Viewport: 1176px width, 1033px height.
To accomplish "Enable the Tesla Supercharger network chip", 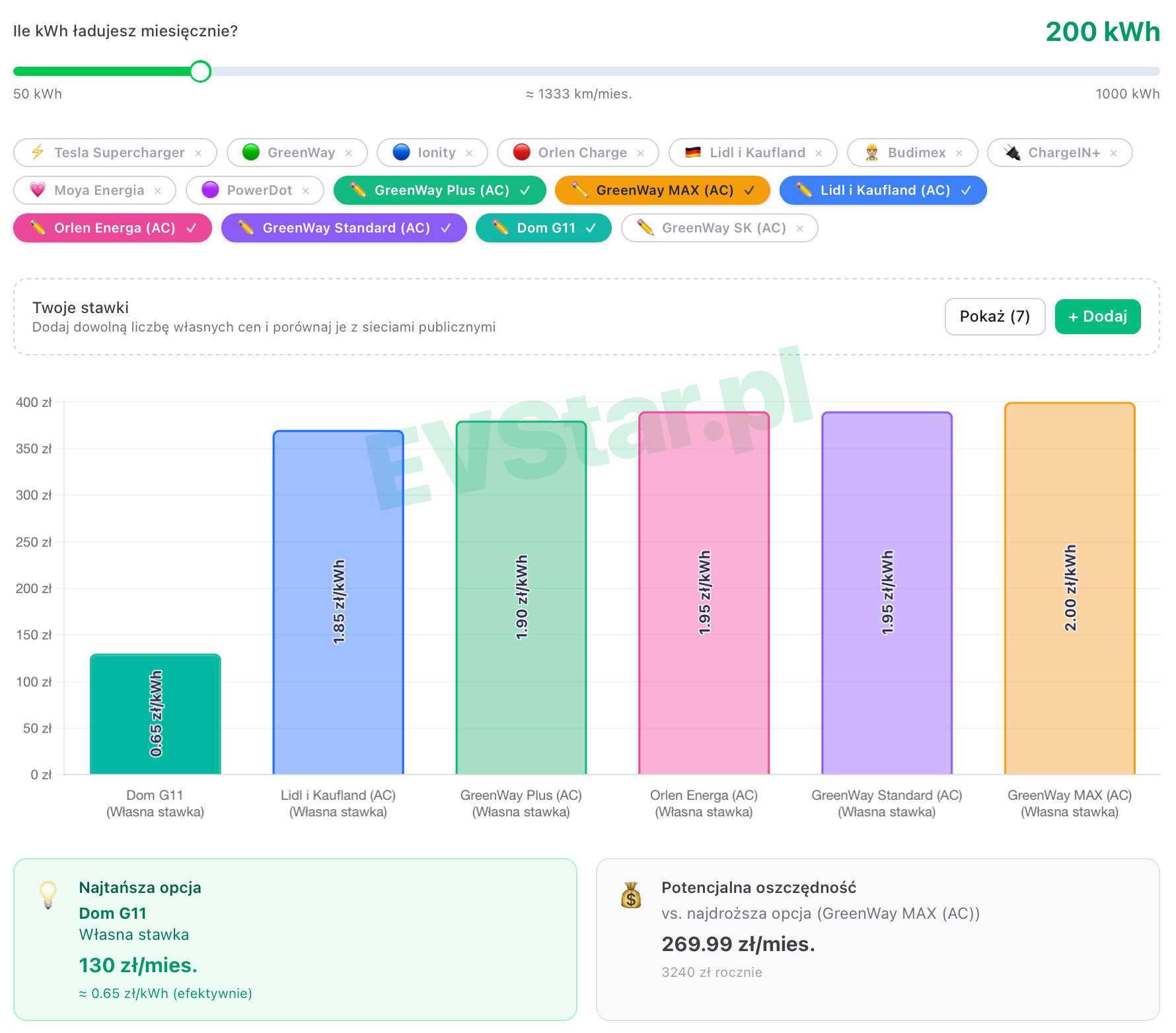I will pyautogui.click(x=115, y=153).
